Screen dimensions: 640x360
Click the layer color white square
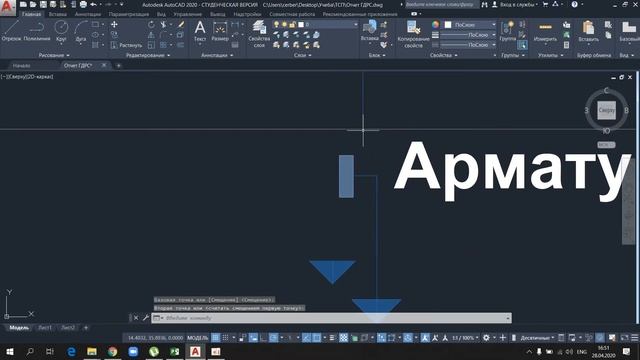pyautogui.click(x=301, y=24)
